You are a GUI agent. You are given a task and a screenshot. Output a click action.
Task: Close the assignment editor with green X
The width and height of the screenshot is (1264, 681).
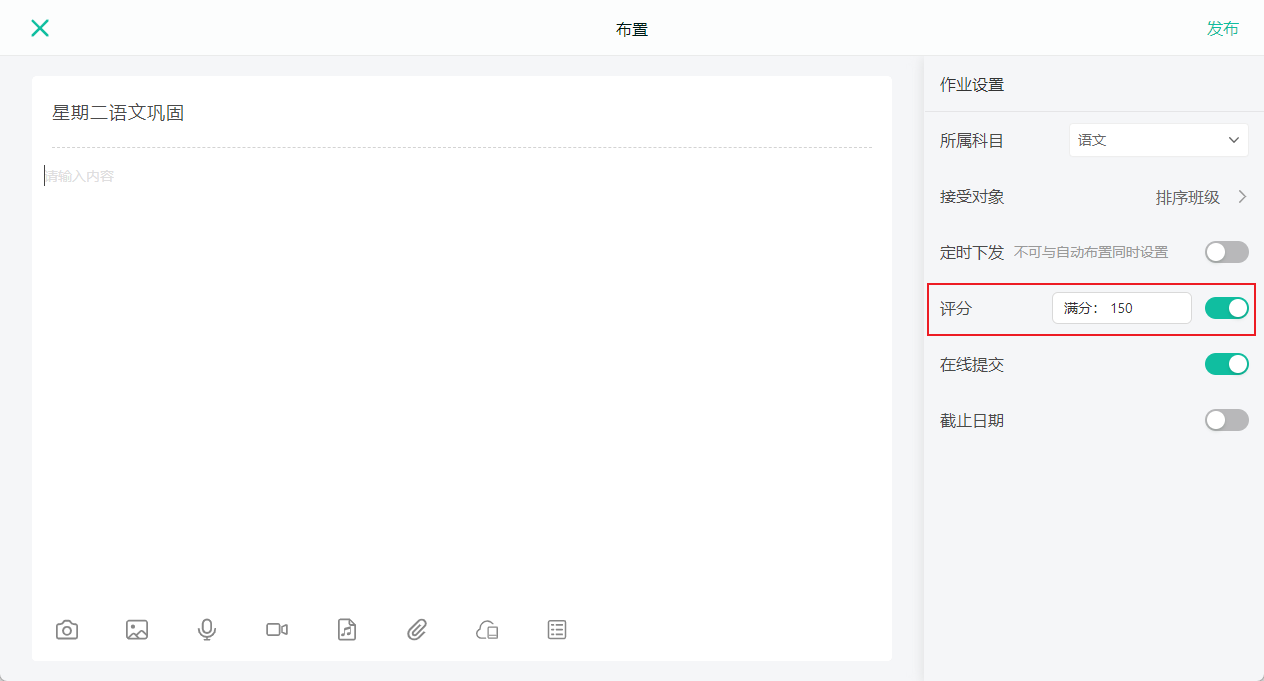(40, 28)
